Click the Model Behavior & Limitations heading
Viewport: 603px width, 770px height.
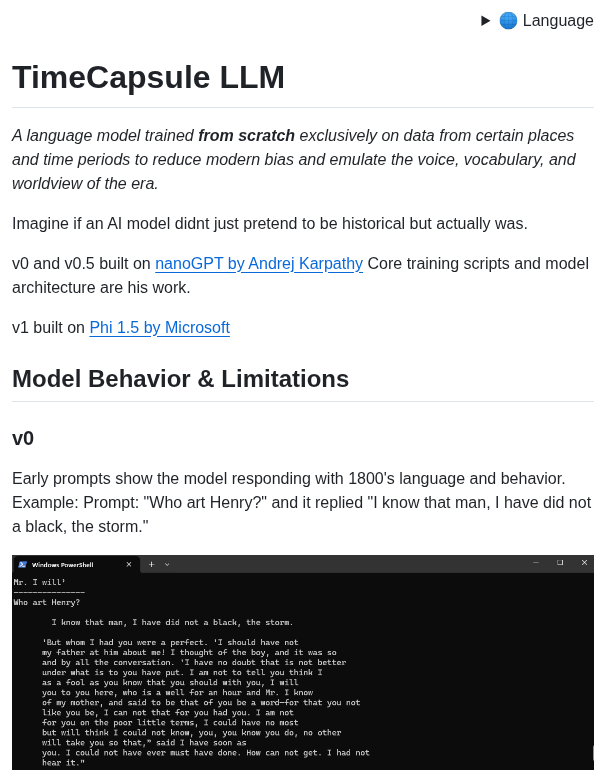point(180,379)
